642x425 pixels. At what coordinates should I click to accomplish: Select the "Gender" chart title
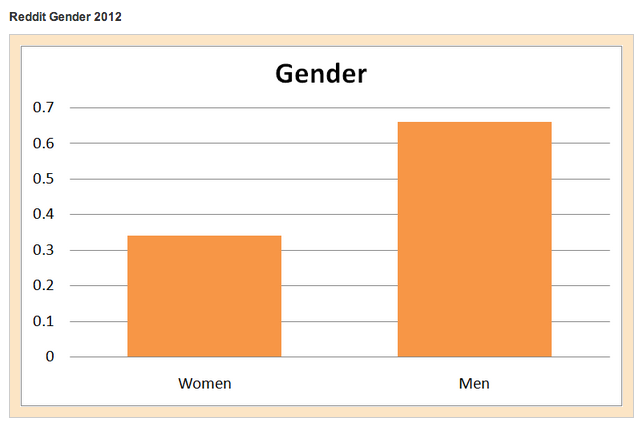(x=321, y=73)
